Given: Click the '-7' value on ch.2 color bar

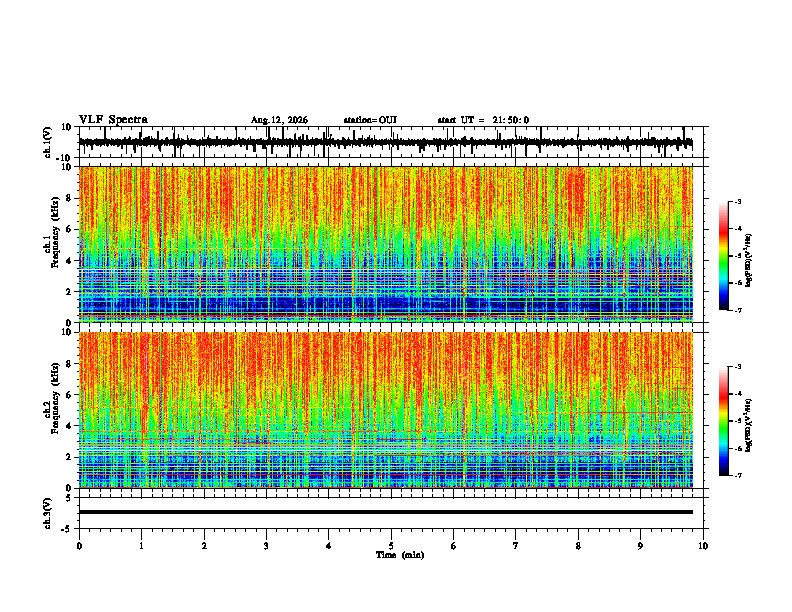Looking at the screenshot, I should tap(738, 475).
